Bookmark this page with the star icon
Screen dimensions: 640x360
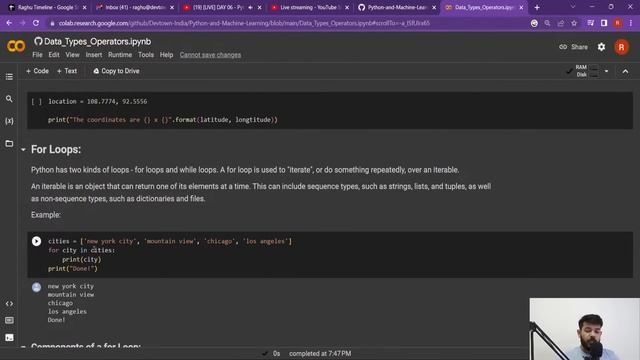(574, 23)
